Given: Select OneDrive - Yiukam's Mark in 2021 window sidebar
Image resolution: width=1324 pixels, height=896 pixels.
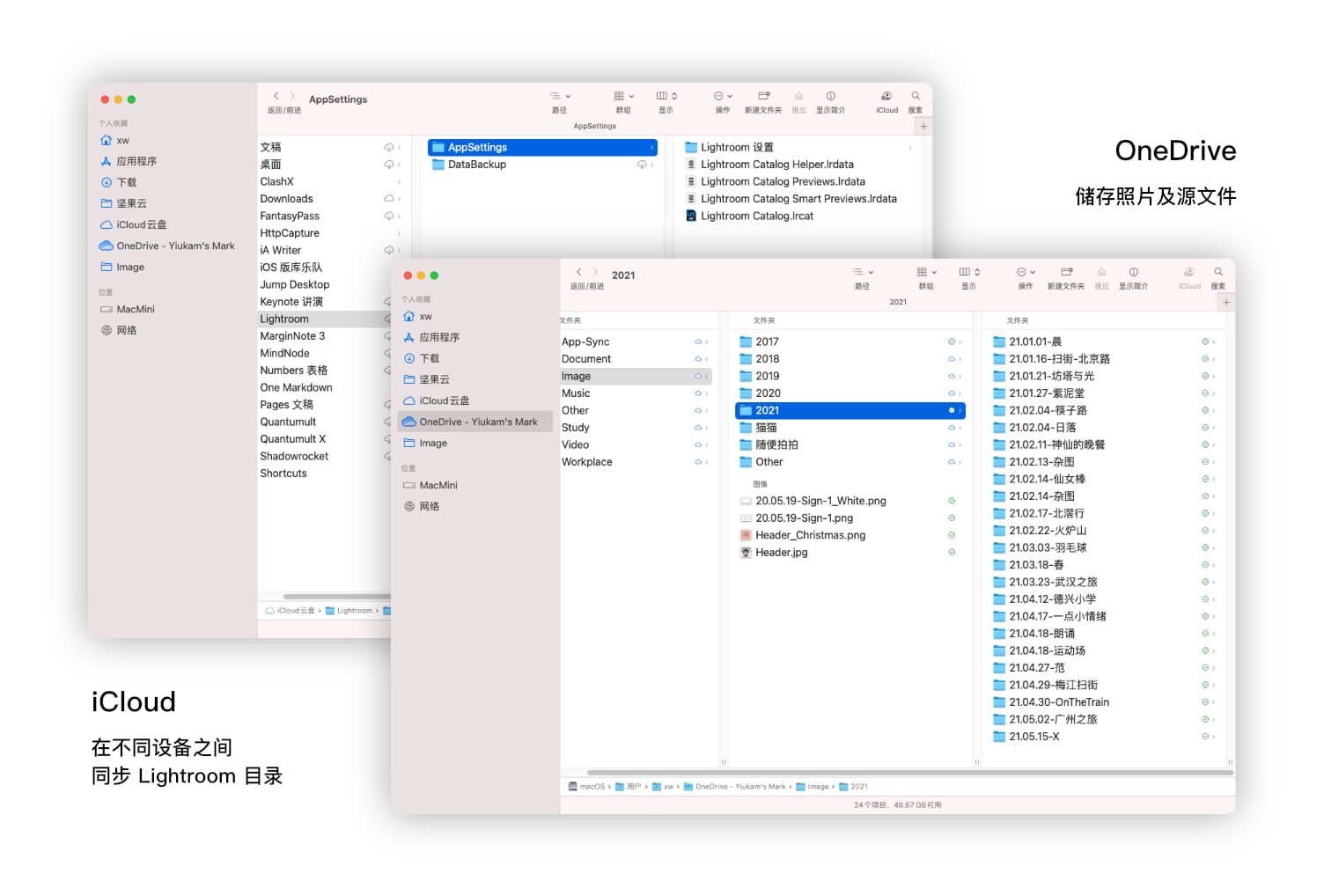Looking at the screenshot, I should click(x=477, y=422).
